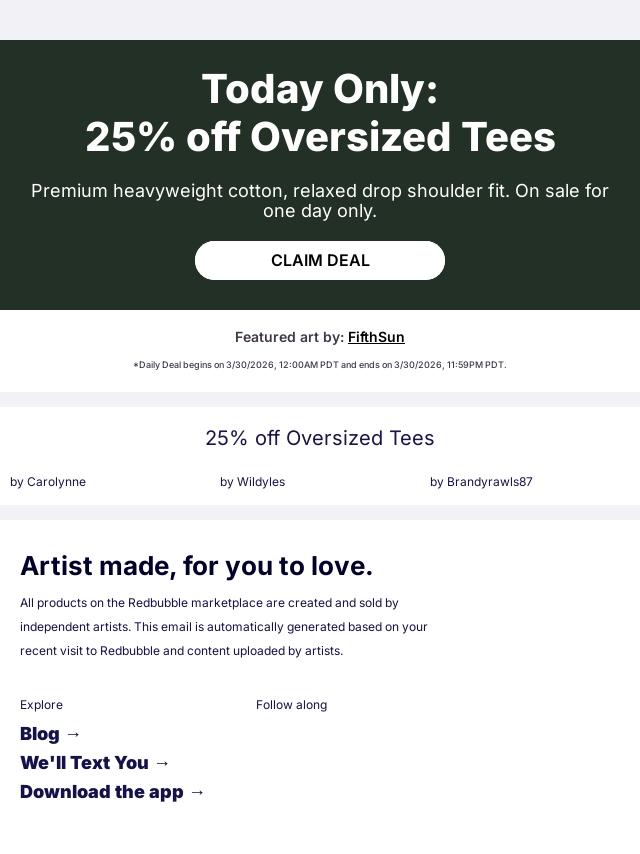Click the Daily Deal fine print disclaimer
This screenshot has width=640, height=854.
click(320, 365)
